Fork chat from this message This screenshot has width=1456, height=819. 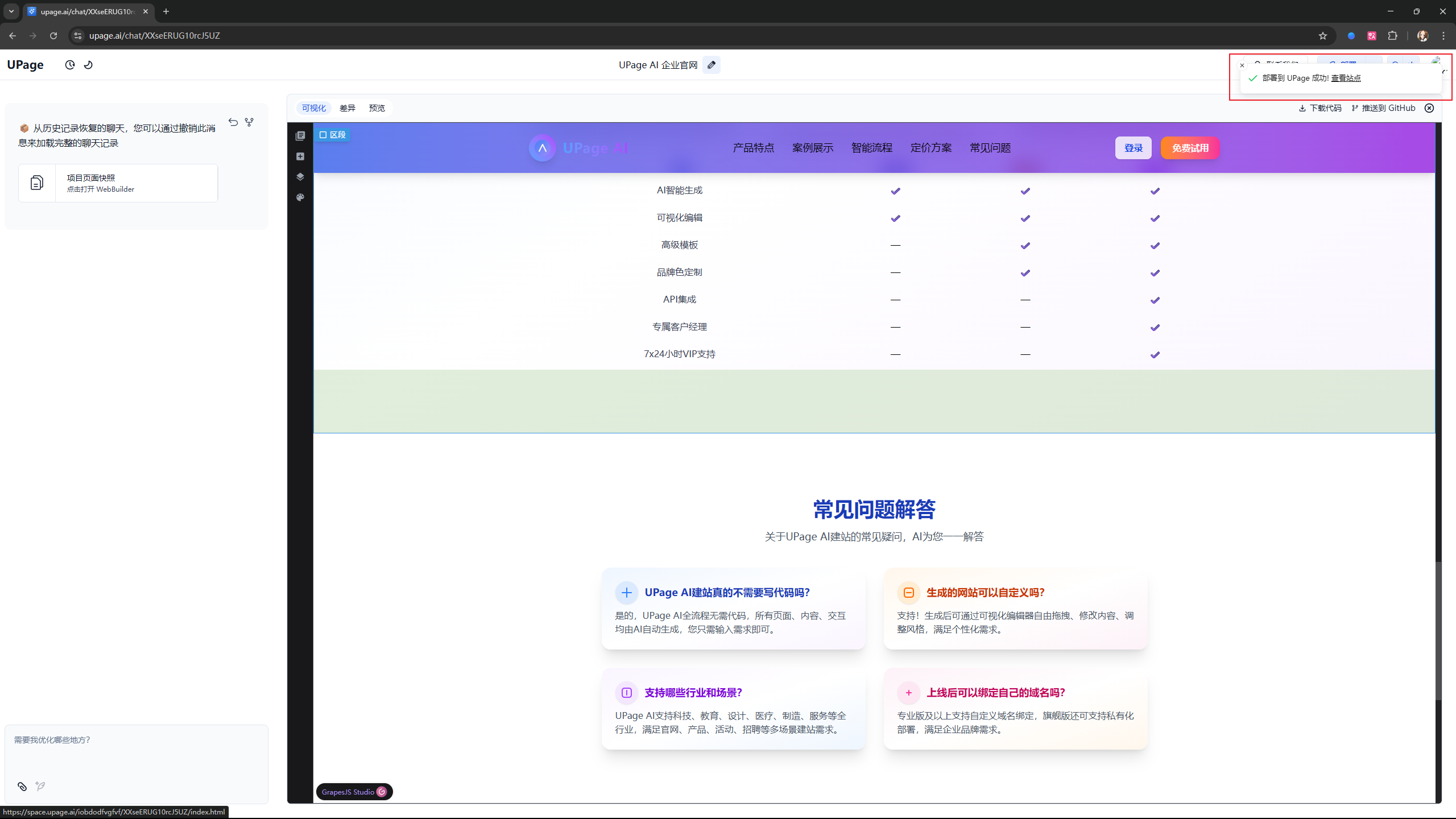(249, 122)
